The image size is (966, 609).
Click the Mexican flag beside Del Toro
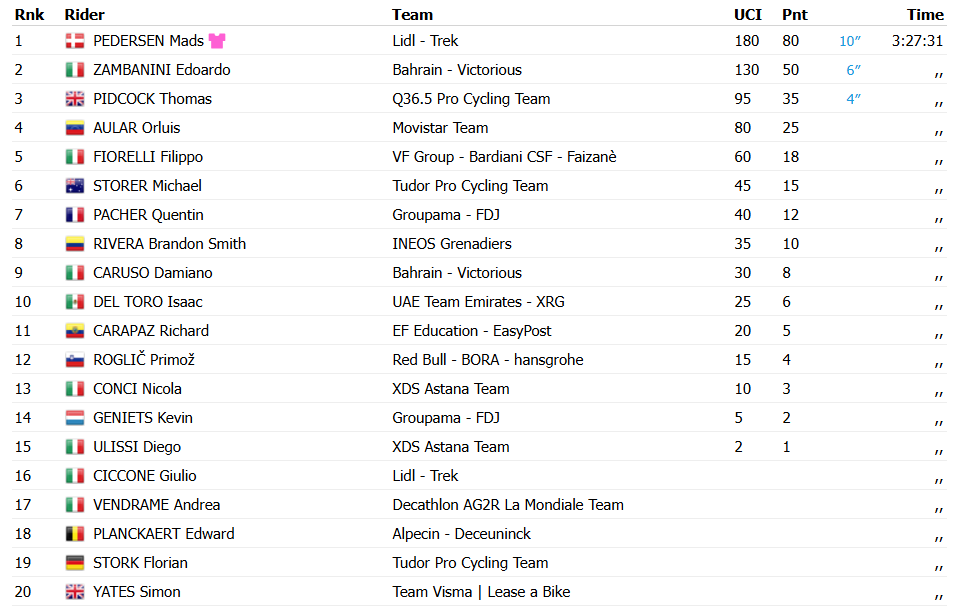(x=75, y=302)
